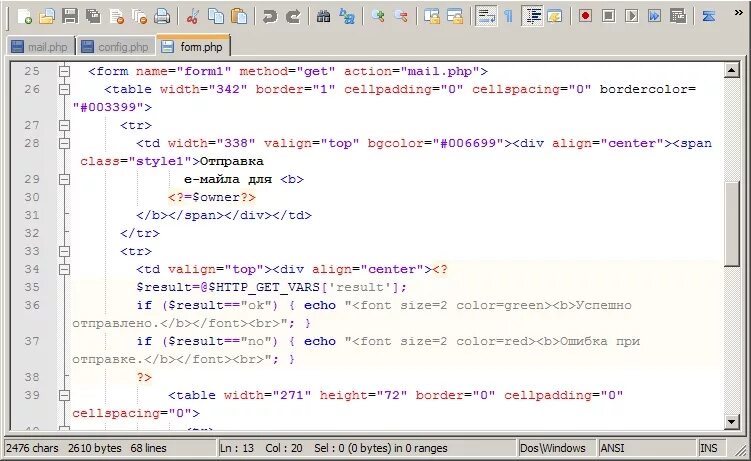The image size is (751, 461).
Task: Open Find with the binoculars icon
Action: (323, 17)
